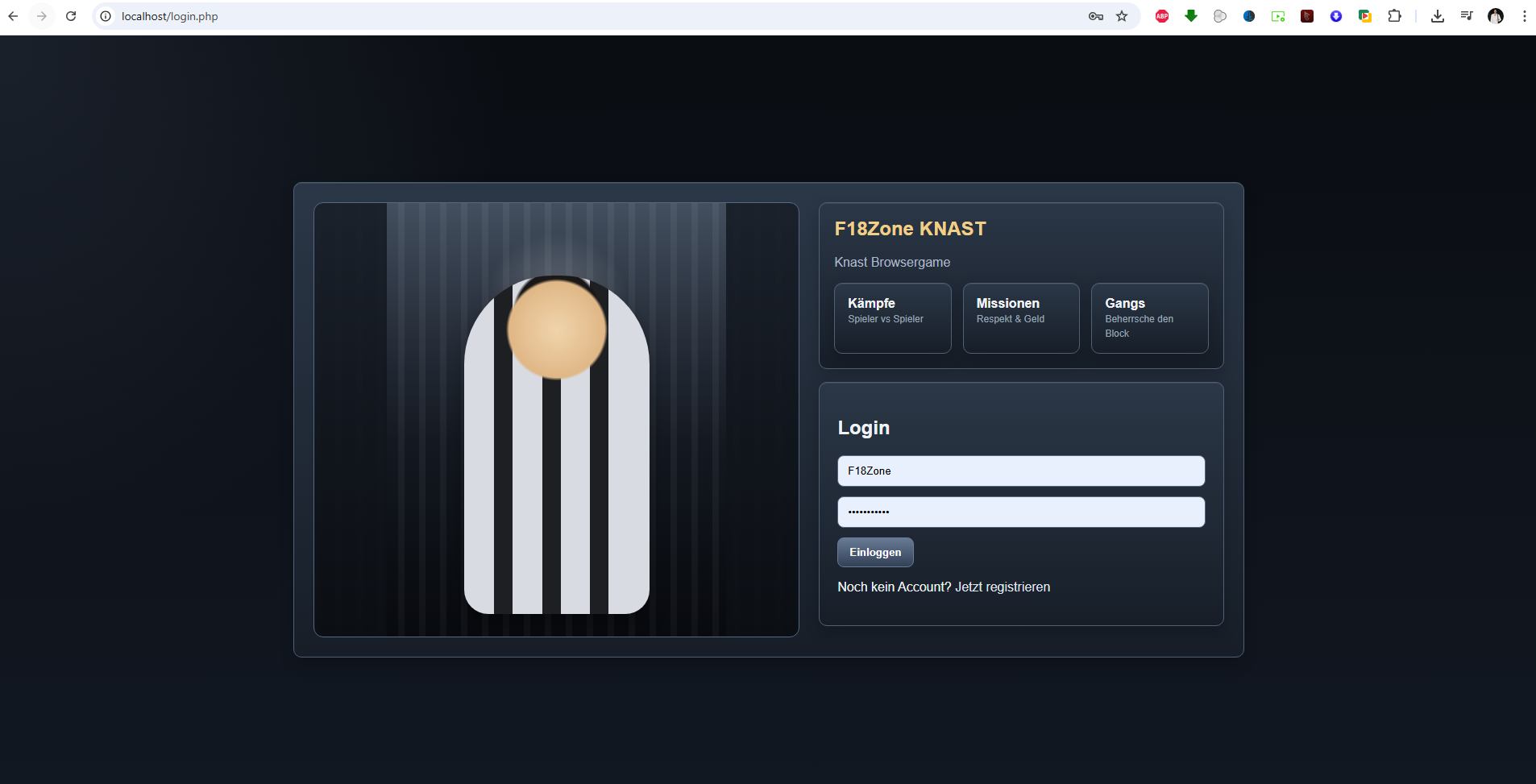View site information icon in address bar

(x=106, y=16)
